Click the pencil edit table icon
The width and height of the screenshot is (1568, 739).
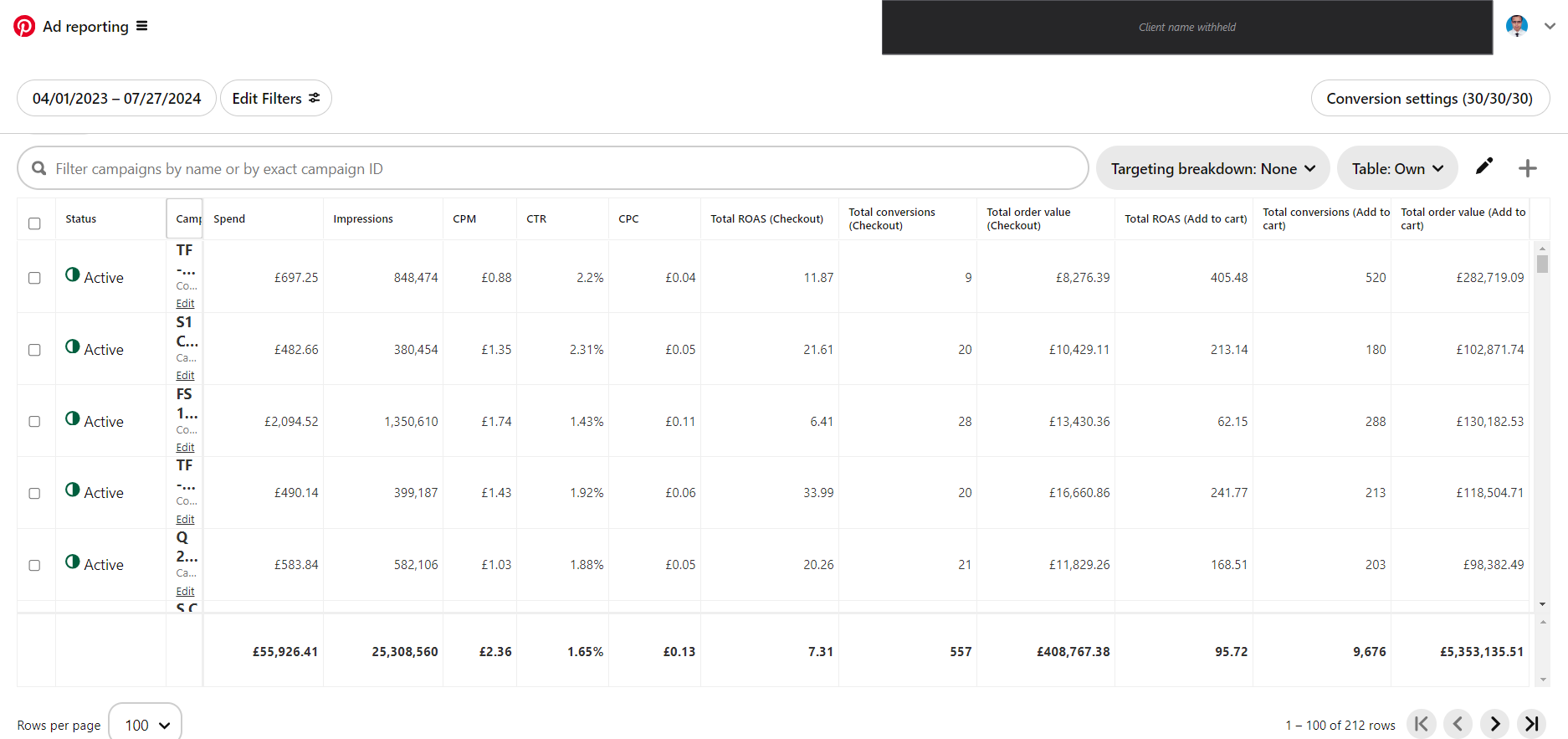tap(1484, 166)
